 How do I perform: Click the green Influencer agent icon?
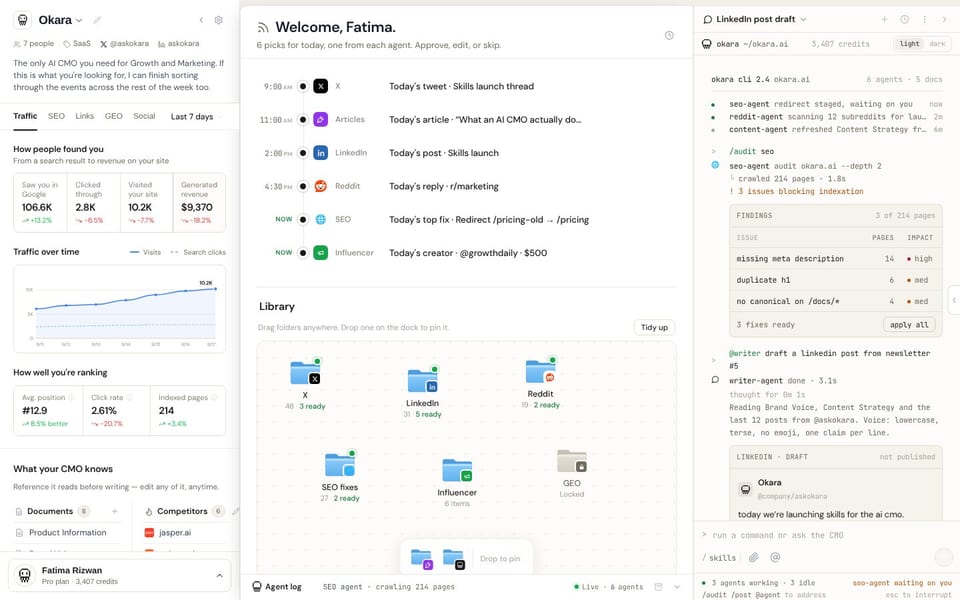point(320,252)
